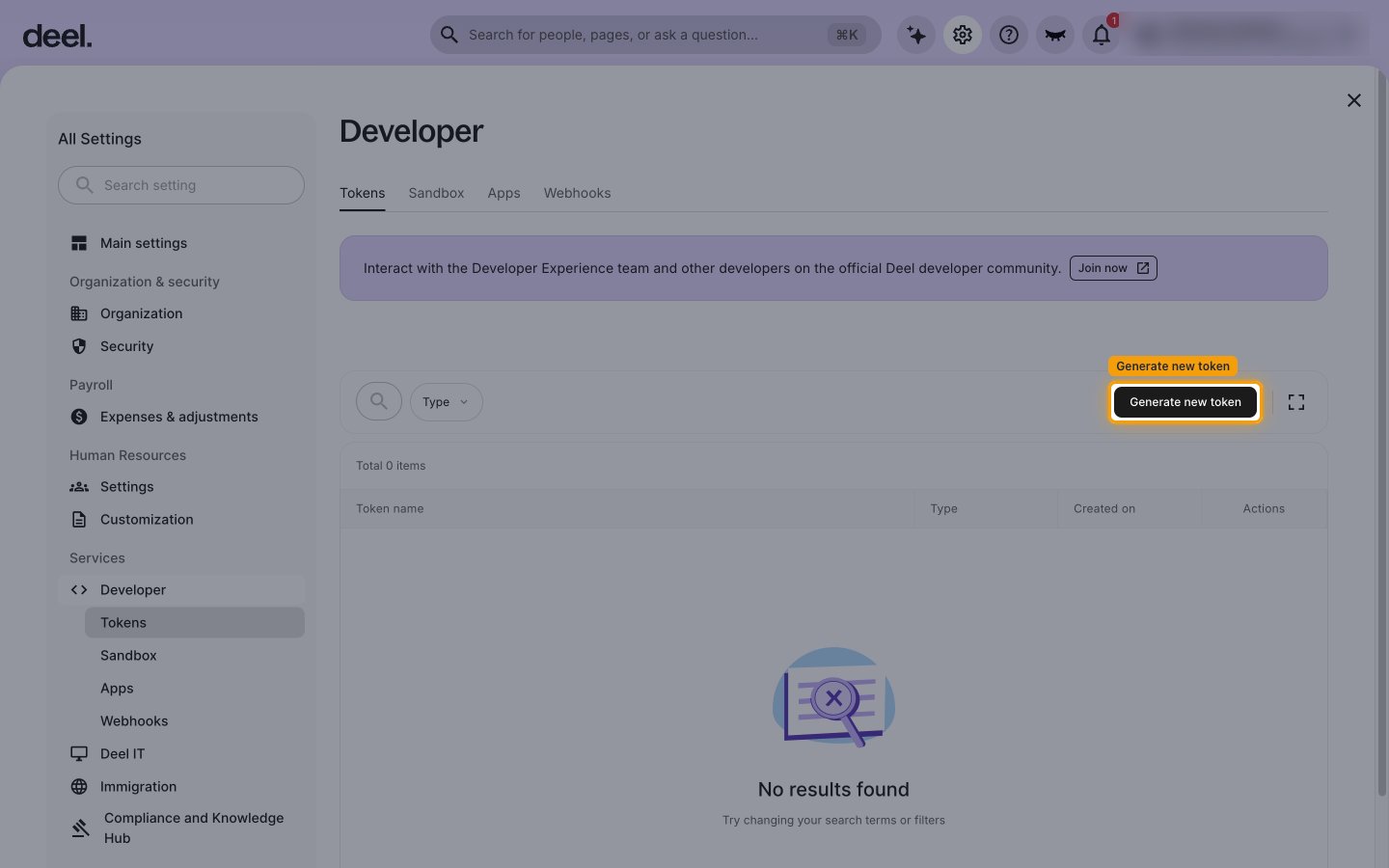Click the Expenses dollar coin icon
Image resolution: width=1389 pixels, height=868 pixels.
79,417
